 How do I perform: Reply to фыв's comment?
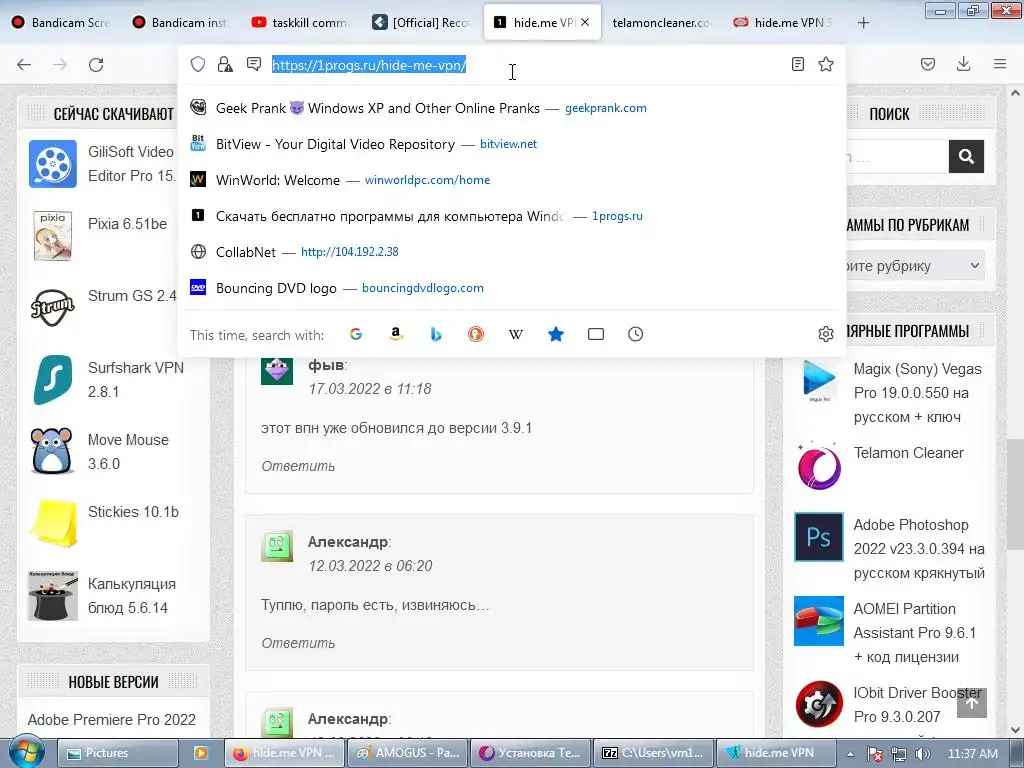(298, 466)
